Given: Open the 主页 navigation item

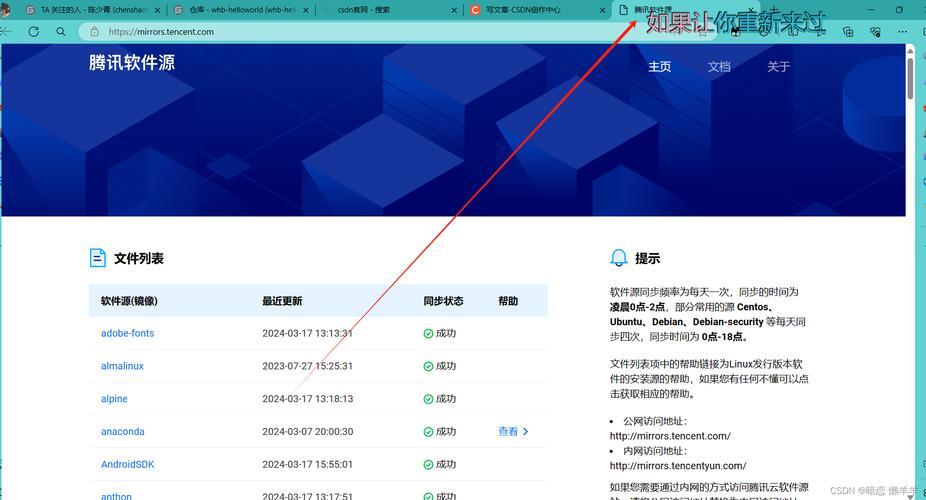Looking at the screenshot, I should pyautogui.click(x=660, y=67).
